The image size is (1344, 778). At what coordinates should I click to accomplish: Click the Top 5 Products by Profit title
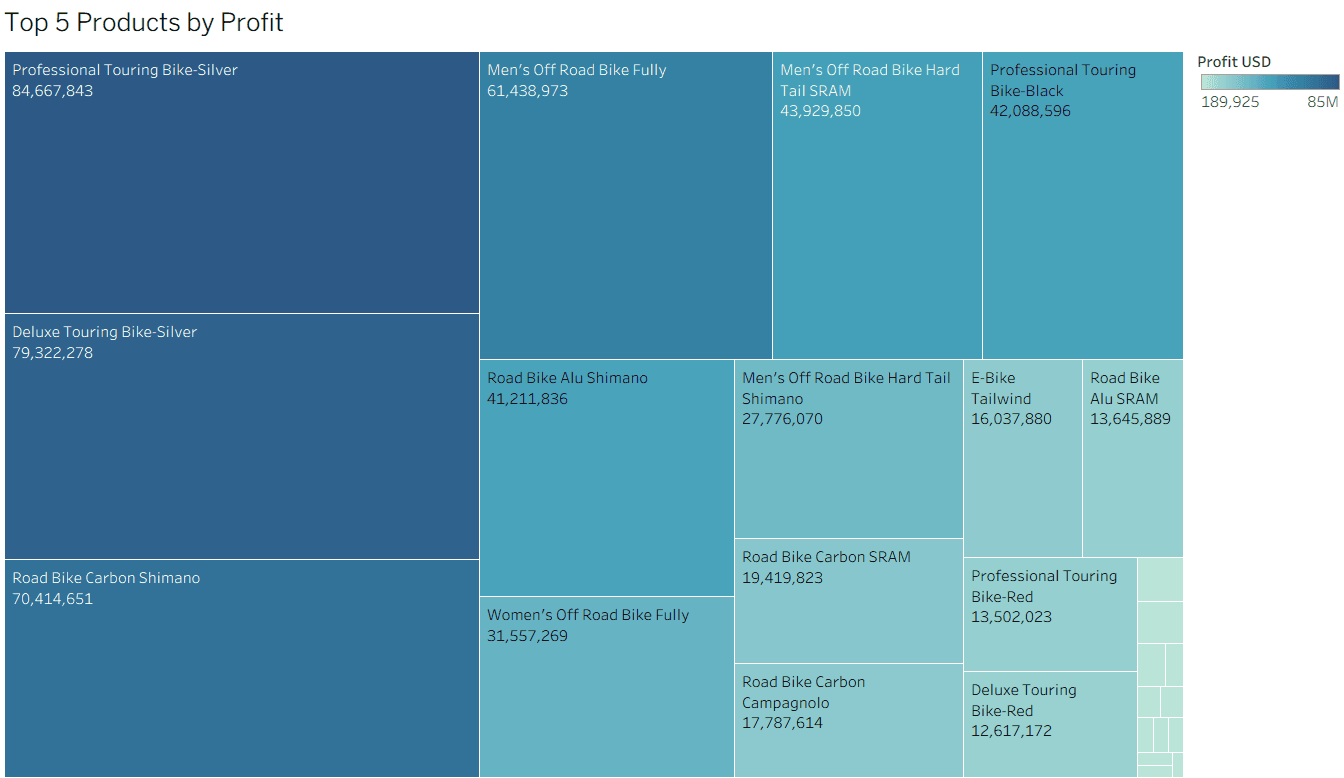click(x=145, y=23)
